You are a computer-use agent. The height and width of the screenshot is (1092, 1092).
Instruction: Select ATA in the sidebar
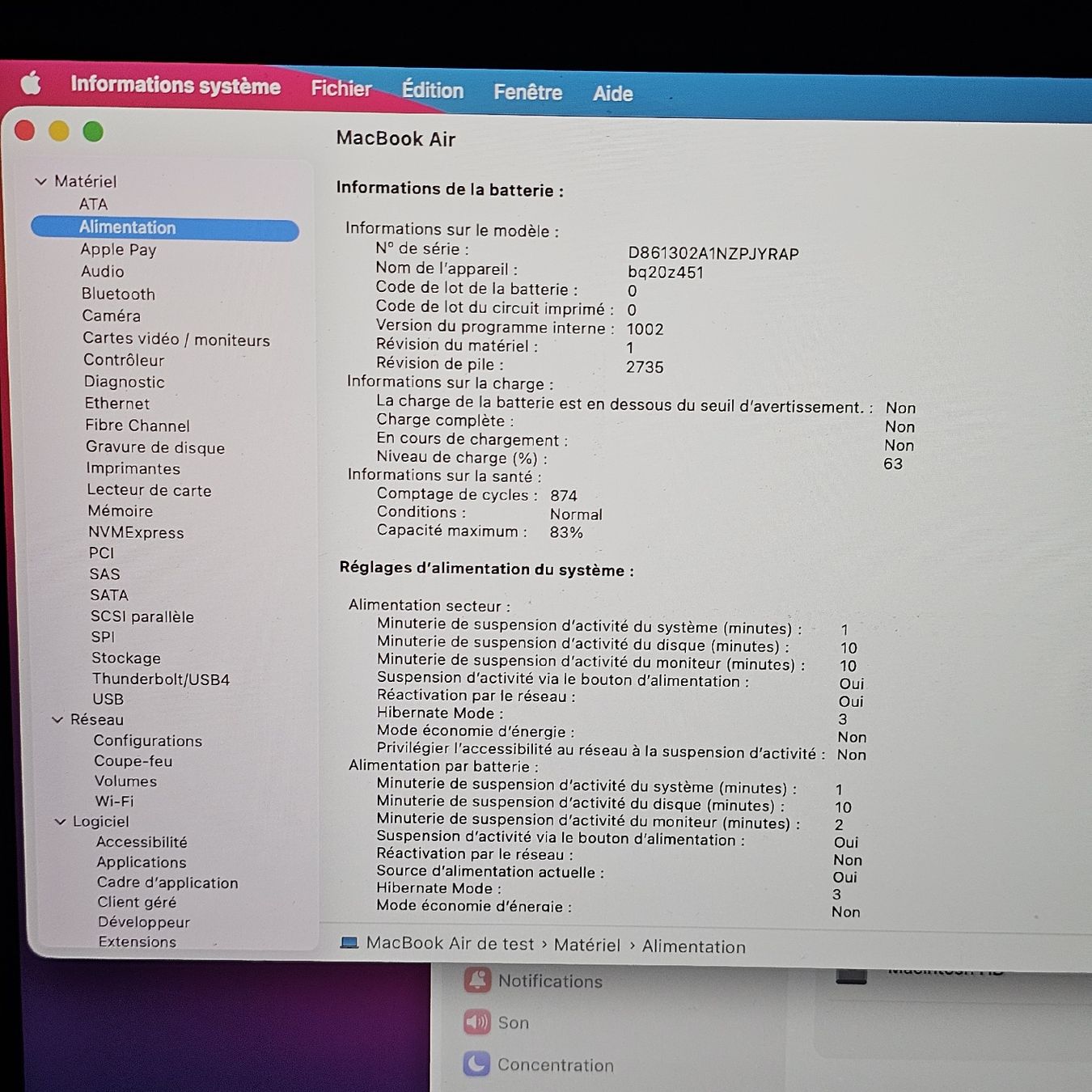coord(93,204)
